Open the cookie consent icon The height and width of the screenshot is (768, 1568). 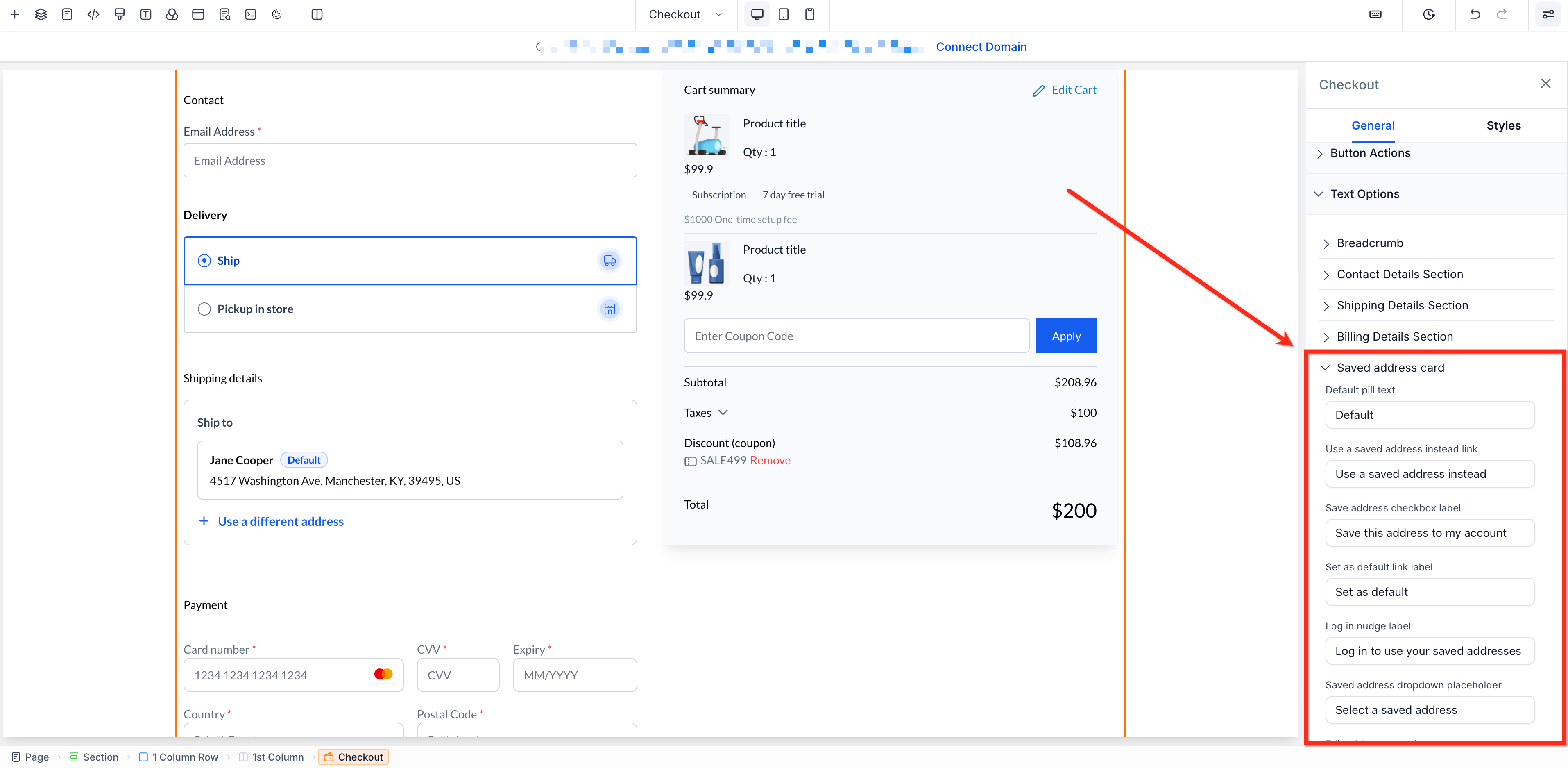coord(277,14)
